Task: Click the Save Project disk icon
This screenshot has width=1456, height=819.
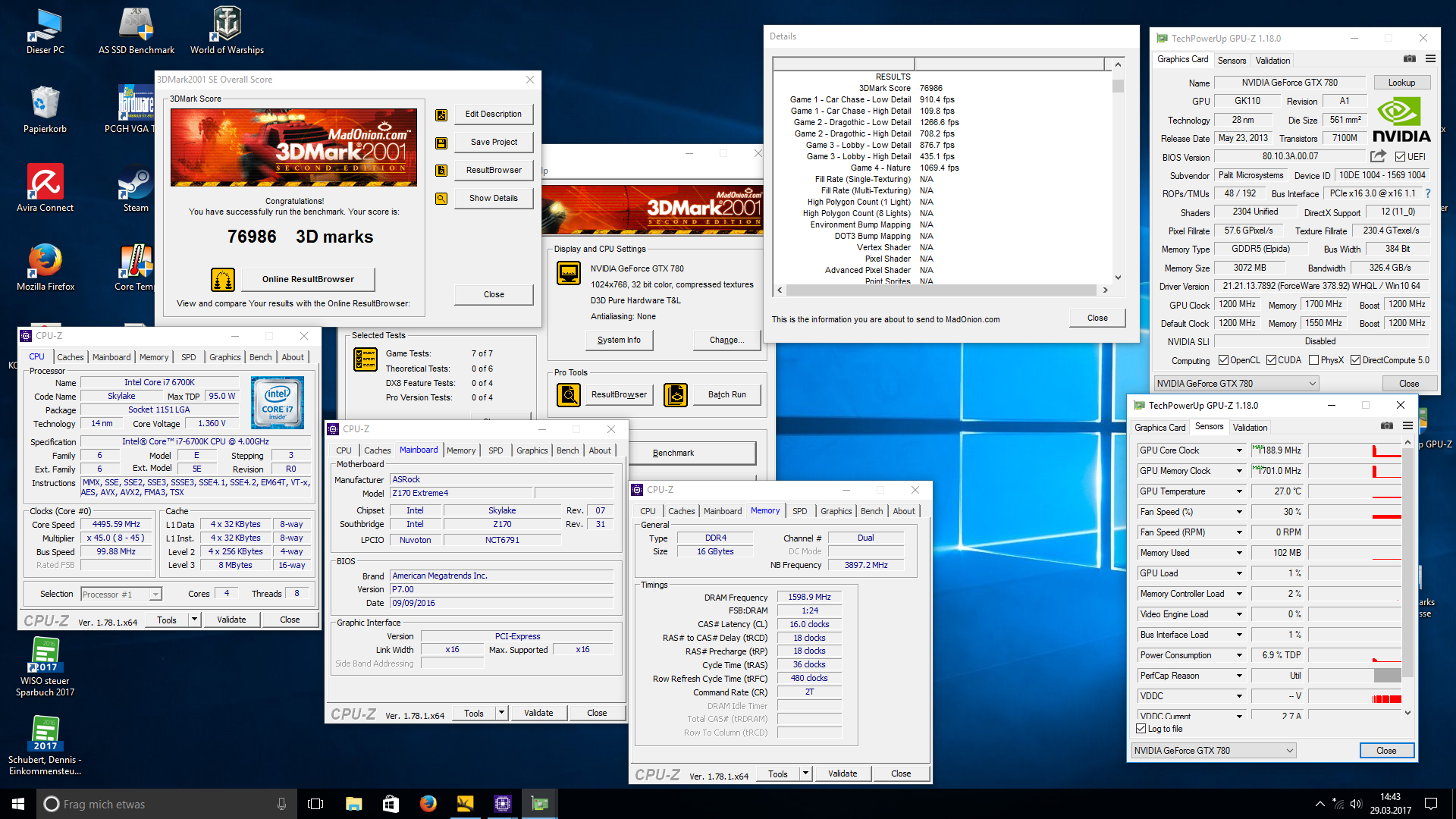Action: pos(441,143)
